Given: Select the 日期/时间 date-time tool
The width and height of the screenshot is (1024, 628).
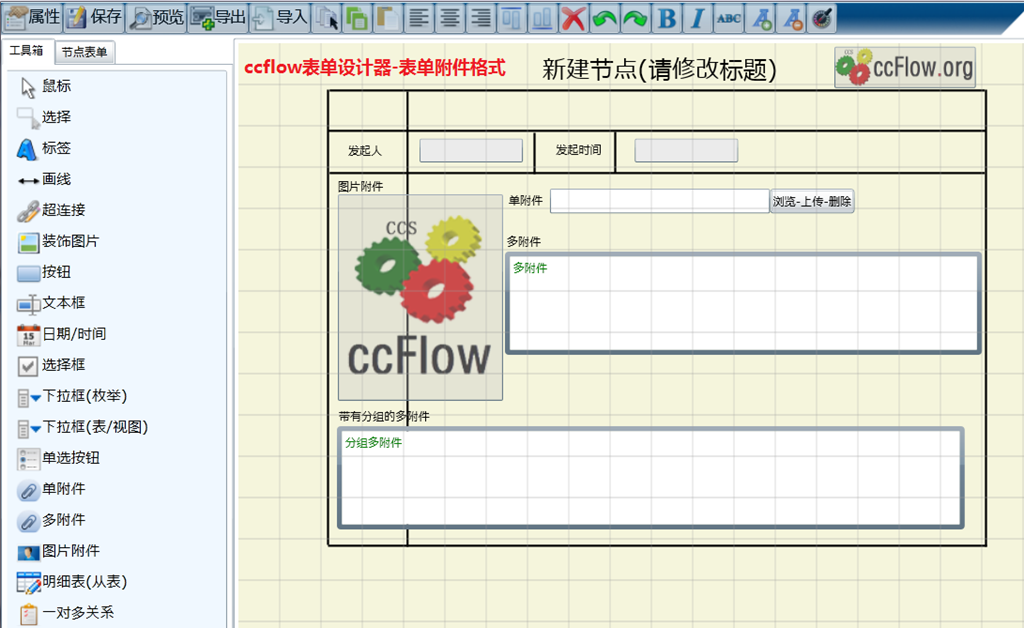Looking at the screenshot, I should click(62, 334).
